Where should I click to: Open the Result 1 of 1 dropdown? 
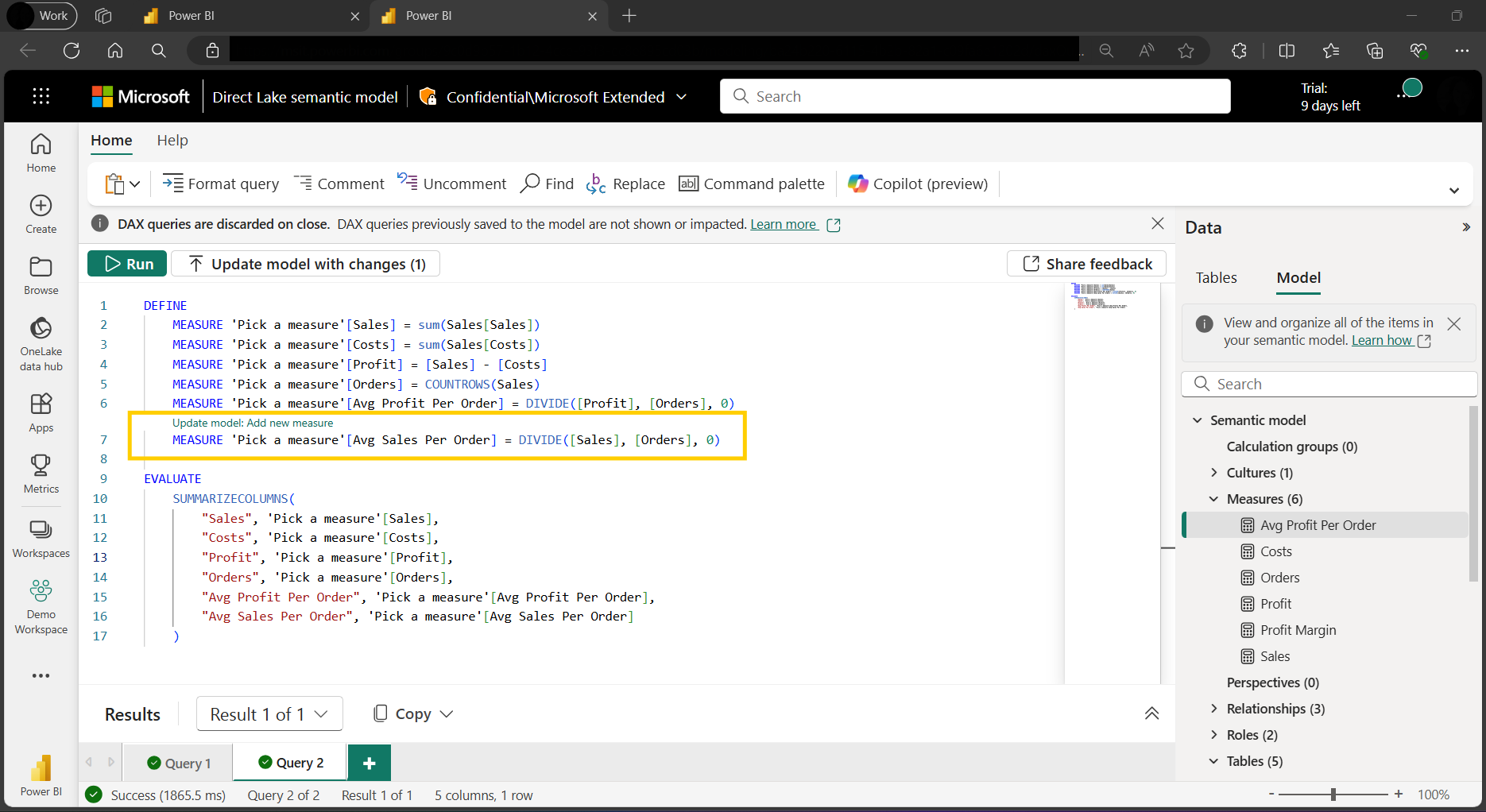(269, 714)
